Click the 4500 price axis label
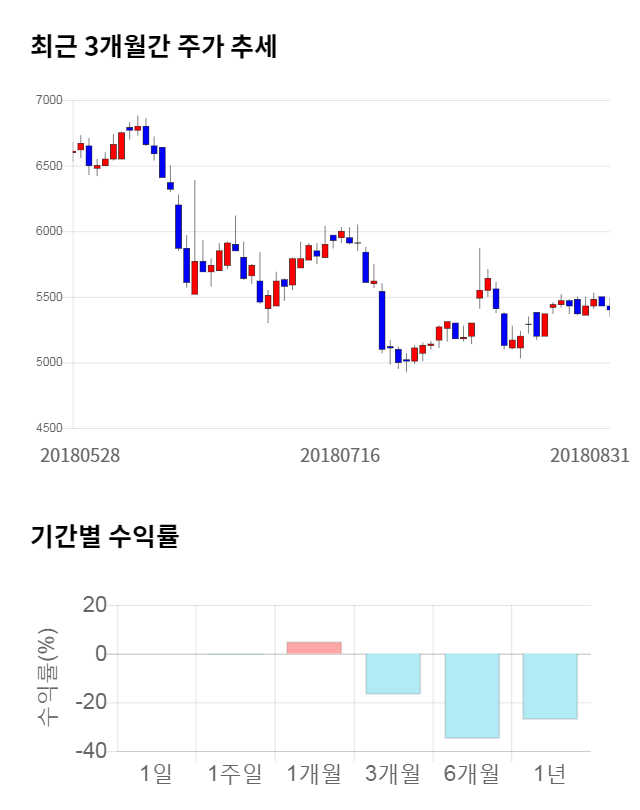 pyautogui.click(x=48, y=428)
